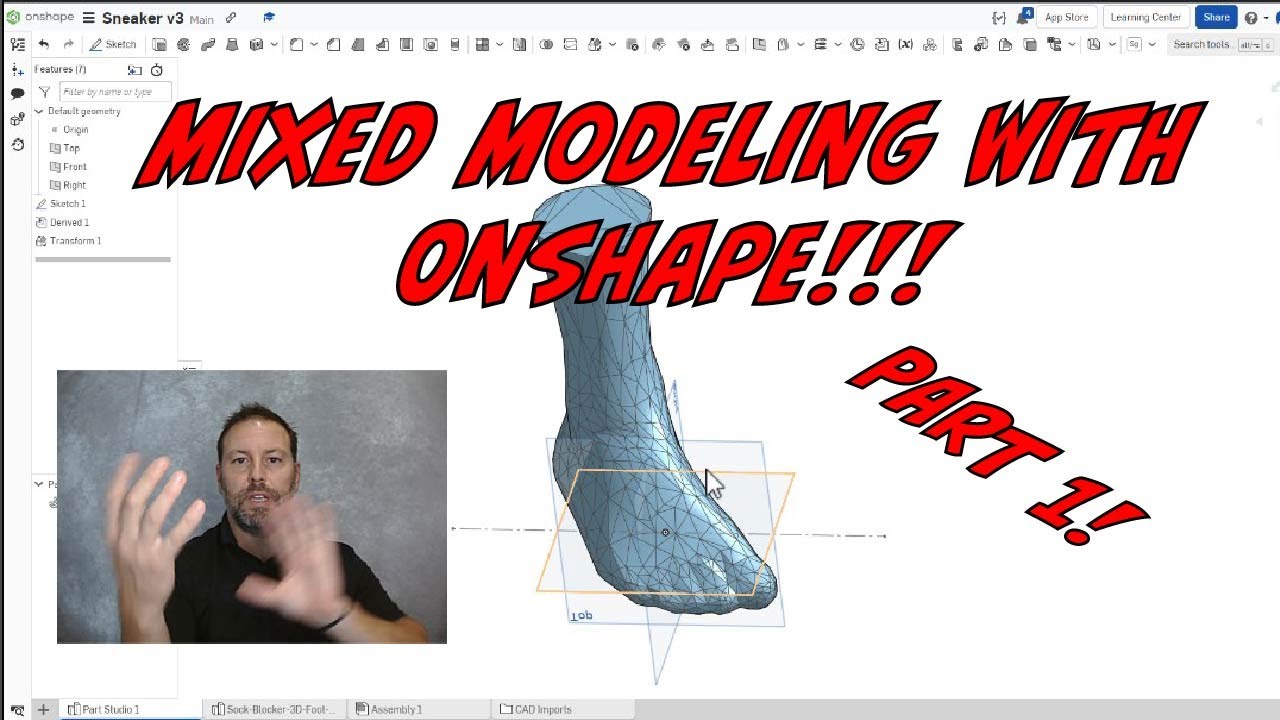Select the Loft tool
The width and height of the screenshot is (1280, 720).
coord(232,44)
